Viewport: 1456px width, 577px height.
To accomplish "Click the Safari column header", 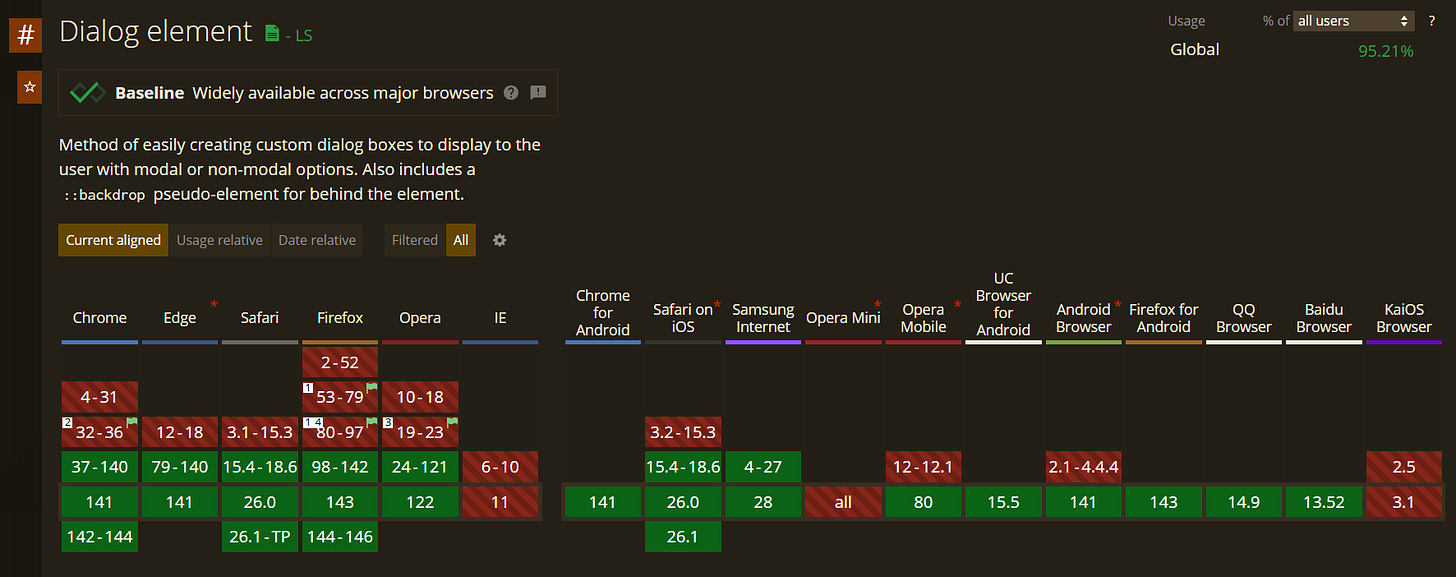I will click(260, 318).
